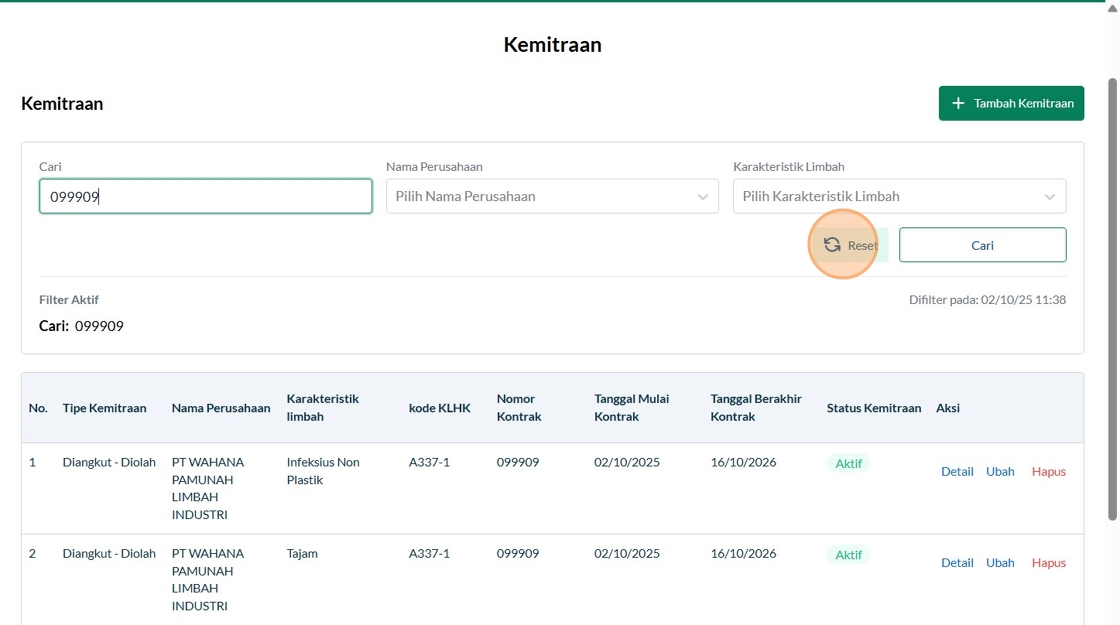The height and width of the screenshot is (625, 1120).
Task: Click the plus icon on Tambah Kemitraan
Action: (x=958, y=103)
